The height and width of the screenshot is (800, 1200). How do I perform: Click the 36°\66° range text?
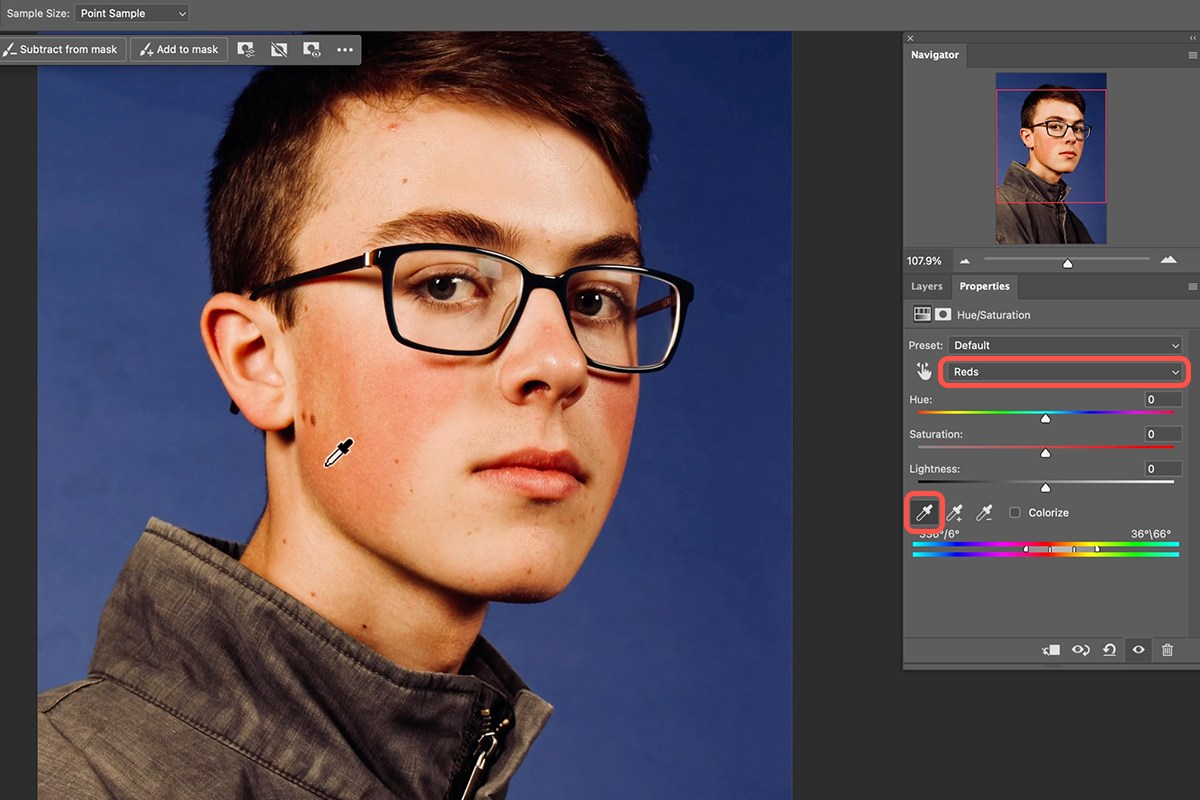(1151, 534)
